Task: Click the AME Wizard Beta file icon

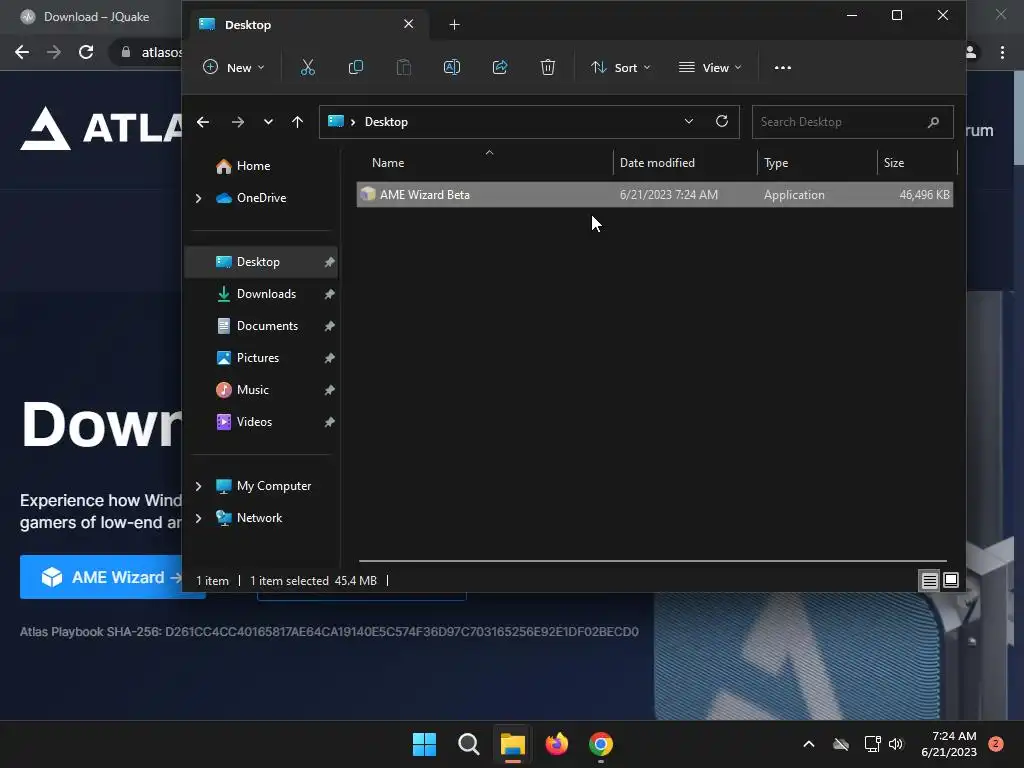Action: (x=368, y=194)
